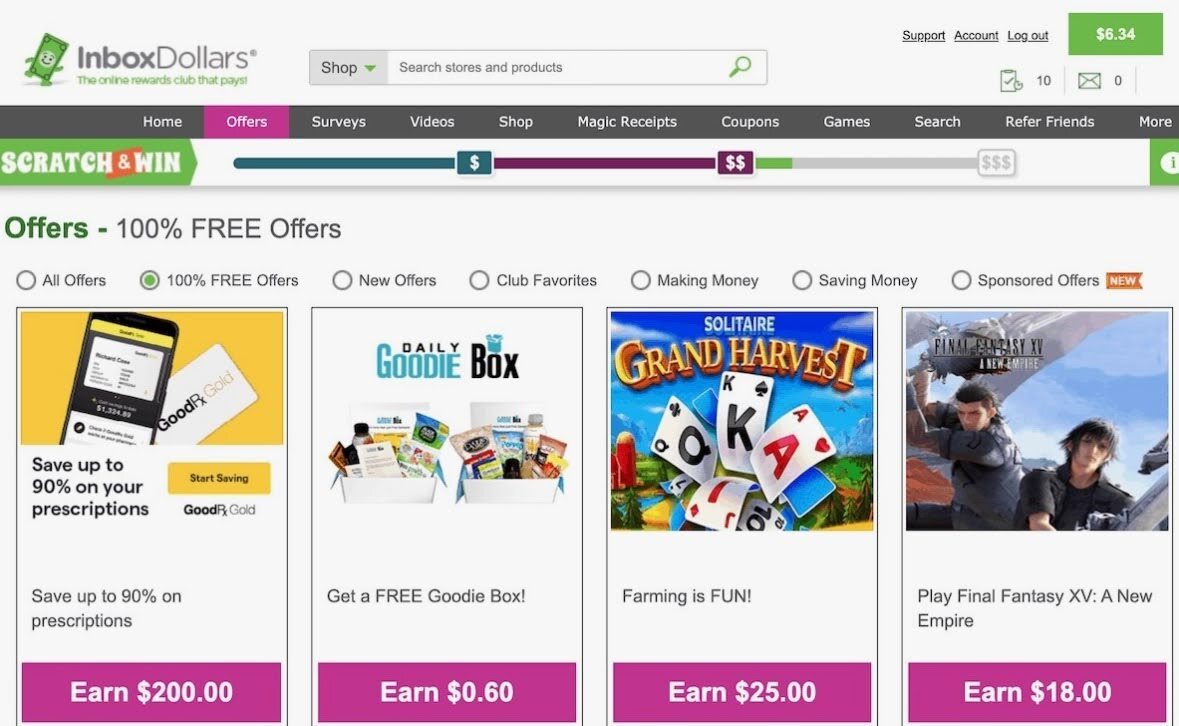Click the Log out link
1179x726 pixels.
point(1028,35)
